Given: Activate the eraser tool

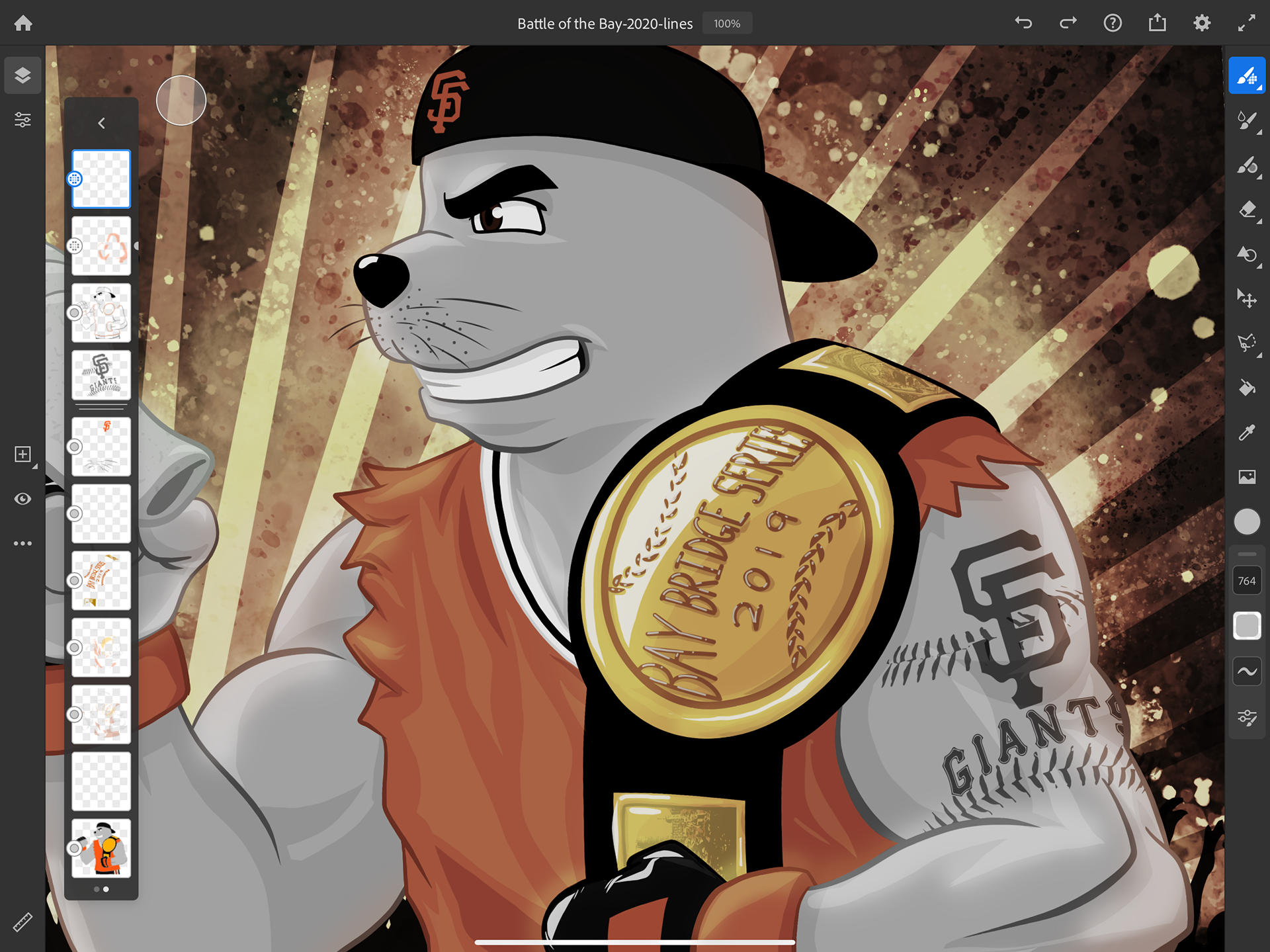Looking at the screenshot, I should (1246, 210).
